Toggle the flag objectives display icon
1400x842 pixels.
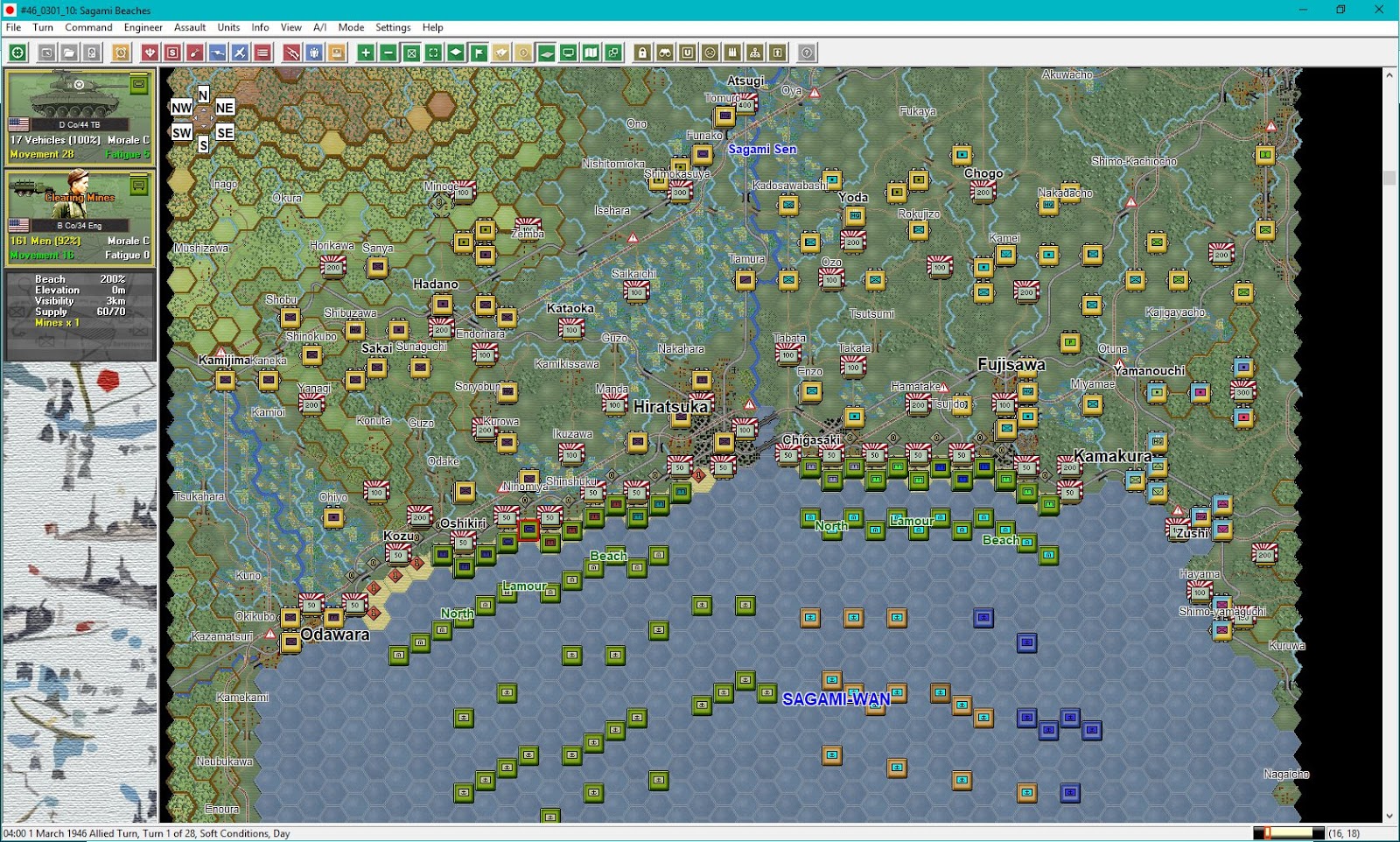478,53
